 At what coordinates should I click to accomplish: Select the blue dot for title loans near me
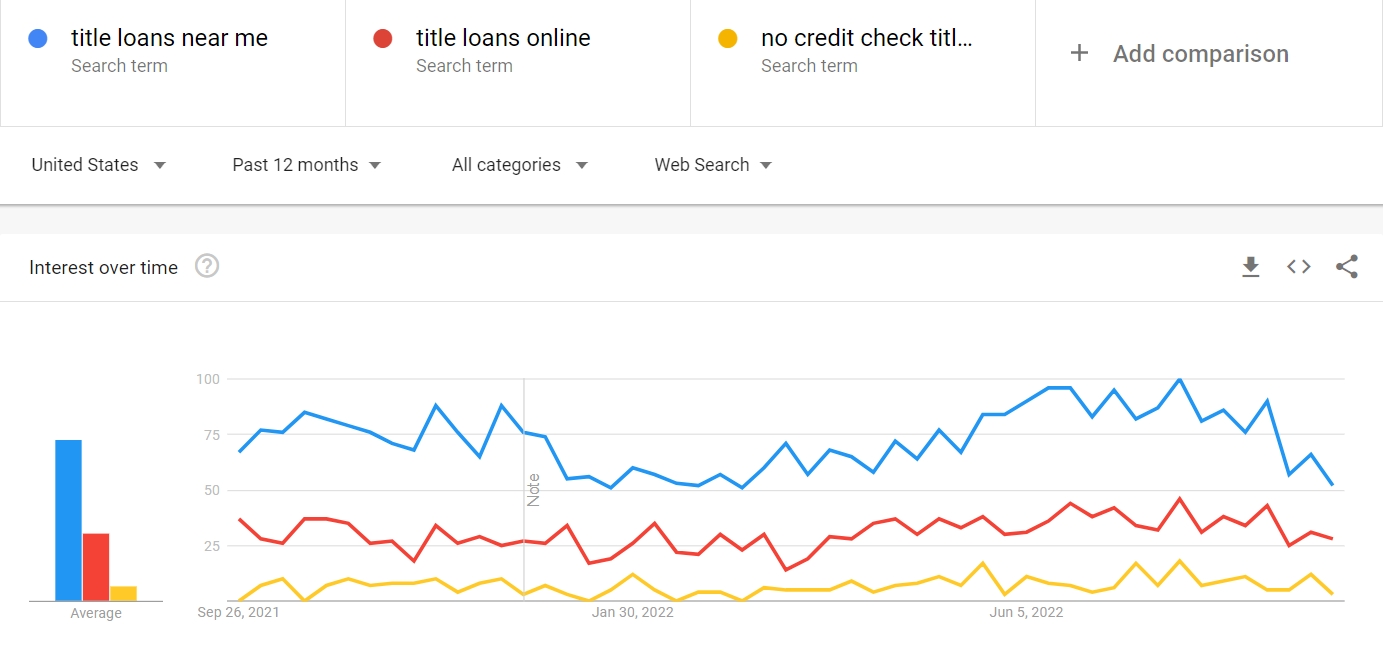tap(38, 39)
